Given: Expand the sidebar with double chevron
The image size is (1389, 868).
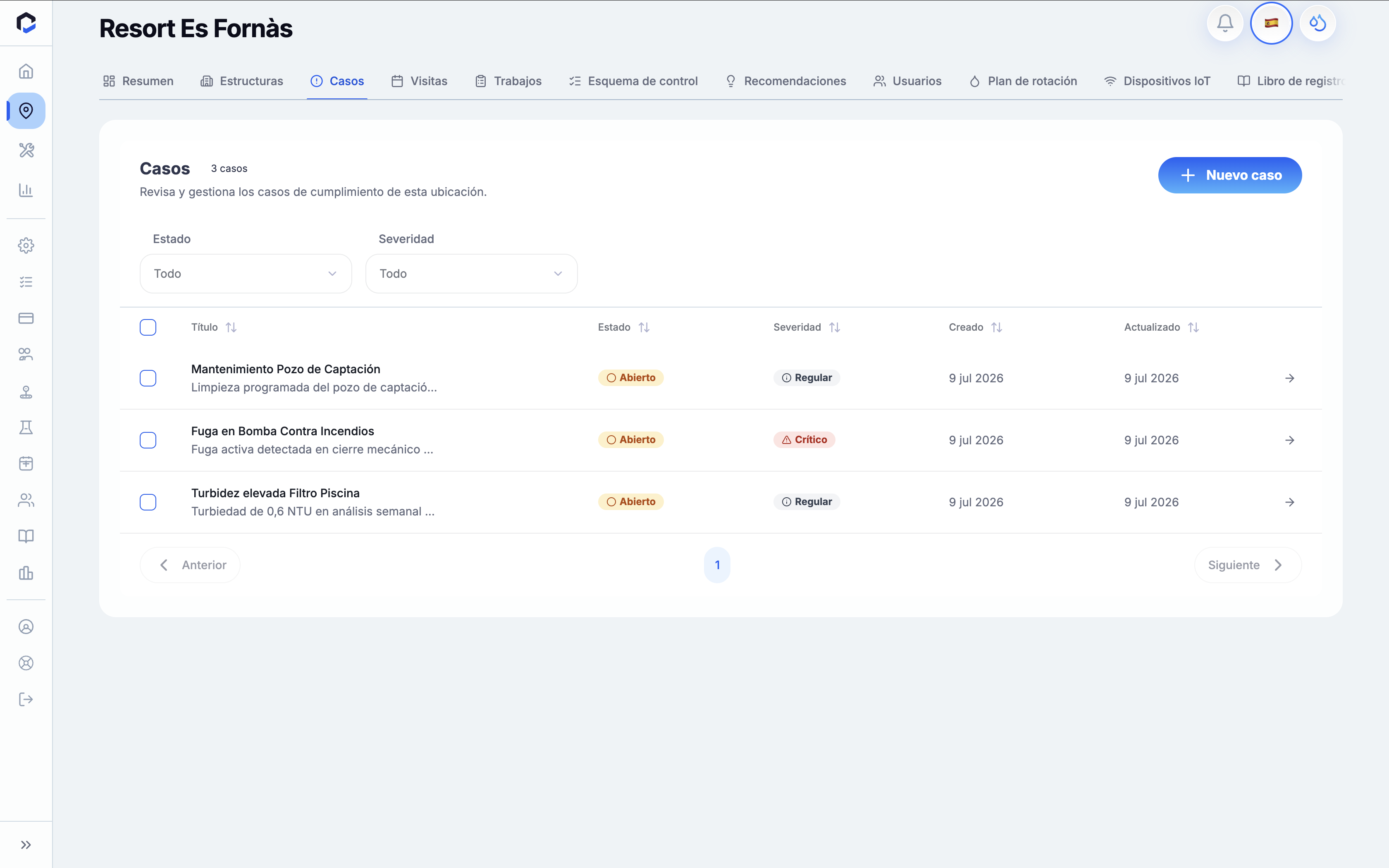Looking at the screenshot, I should click(26, 845).
